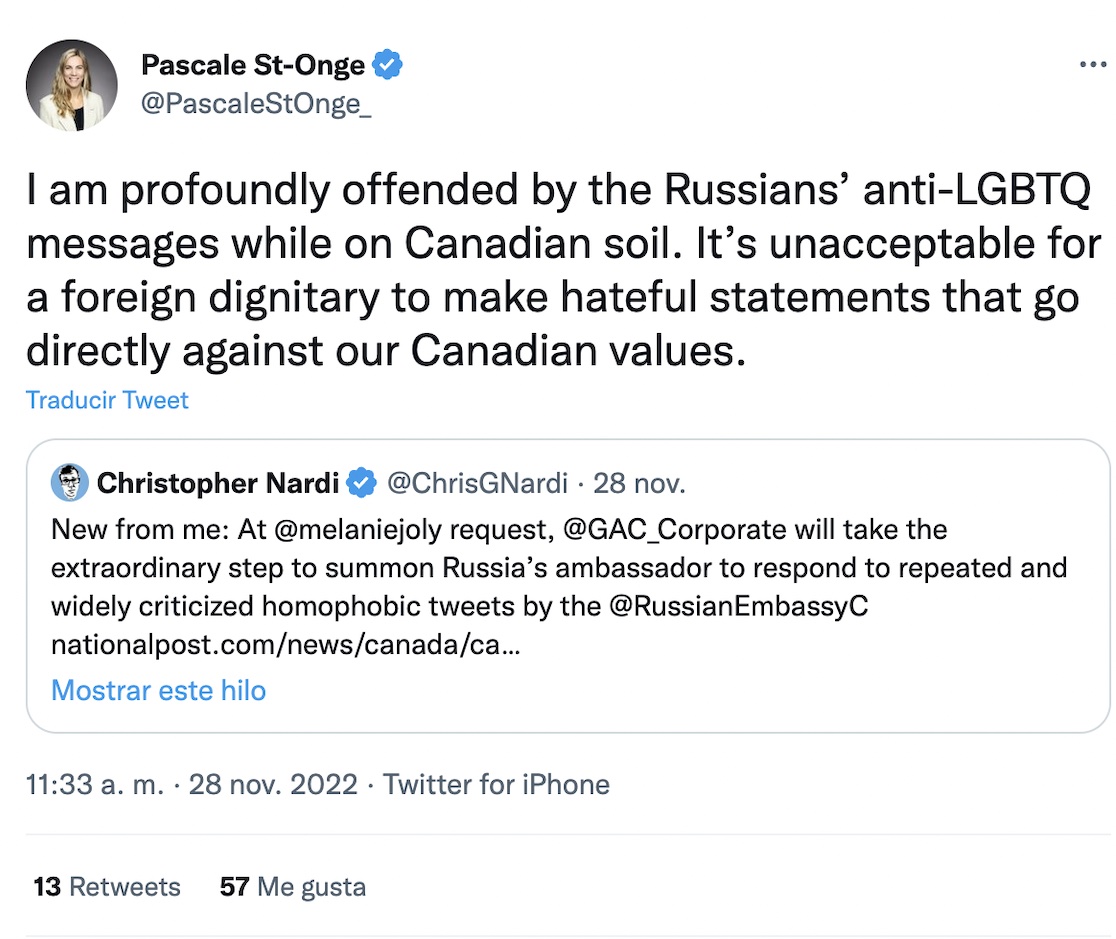The image size is (1116, 939).
Task: Click Traducir Tweet to translate
Action: 107,400
